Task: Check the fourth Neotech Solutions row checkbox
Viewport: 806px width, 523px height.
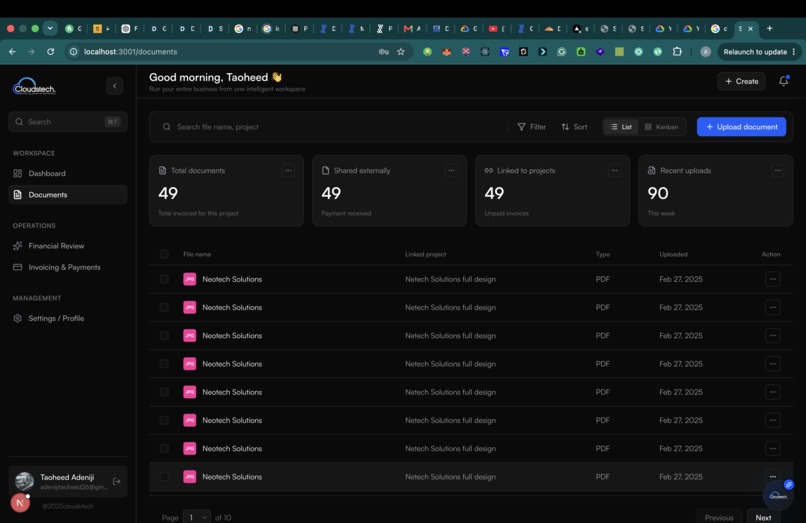Action: pyautogui.click(x=164, y=364)
